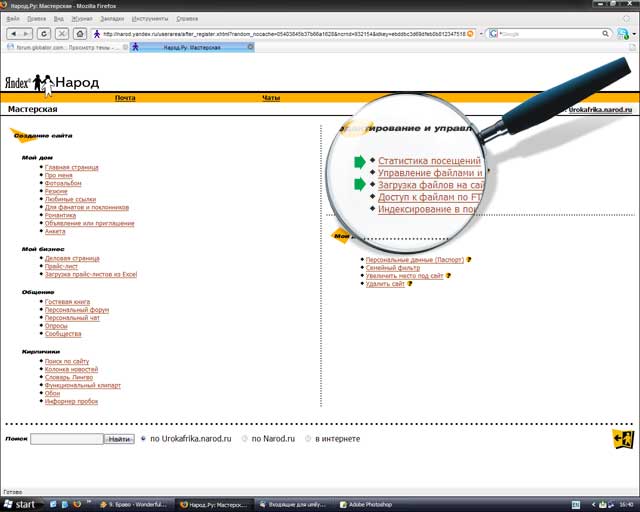Reload the page with the refresh icon
Screen dimensions: 640x512
coord(44,34)
